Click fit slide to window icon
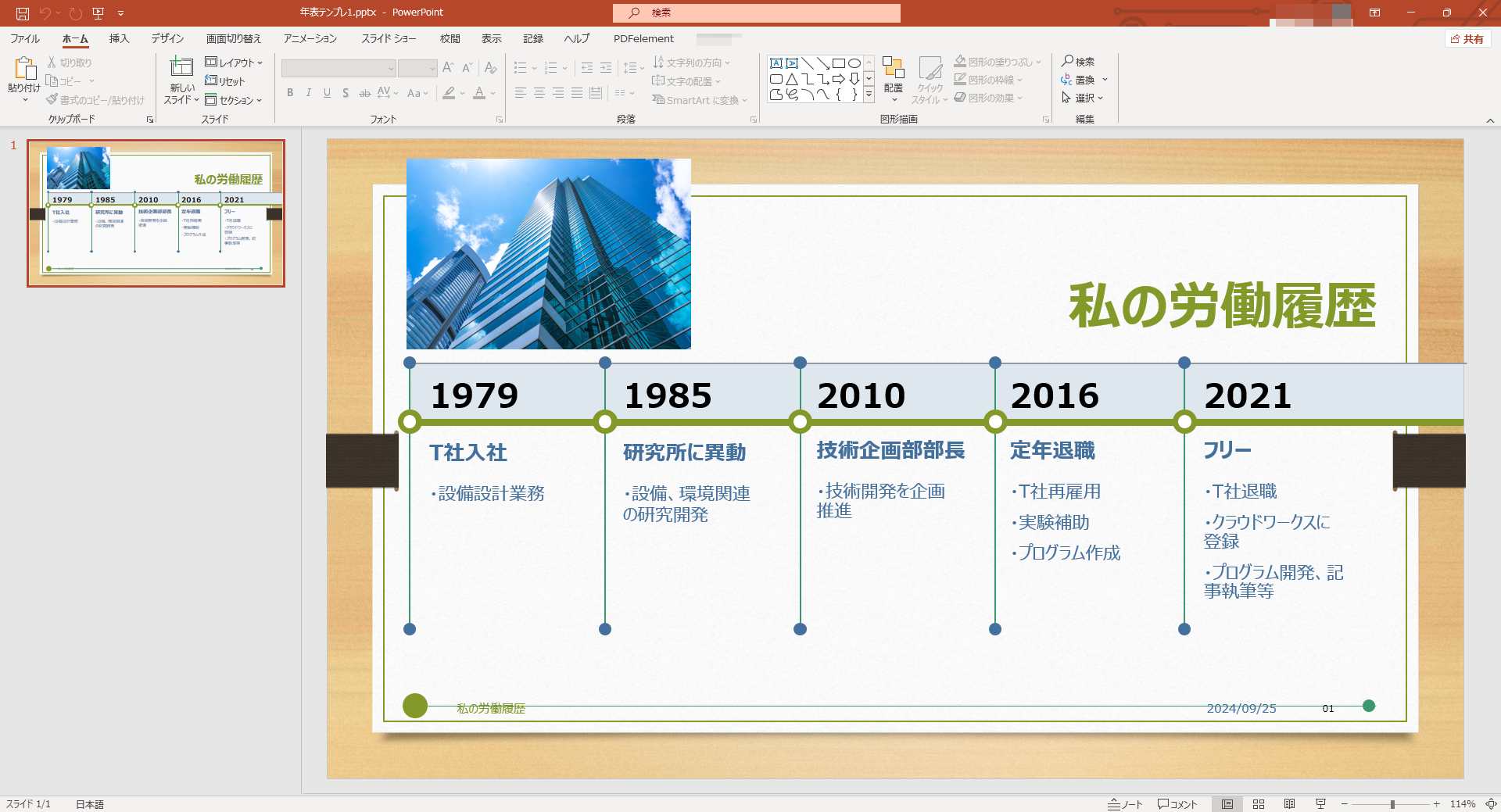 tap(1490, 803)
